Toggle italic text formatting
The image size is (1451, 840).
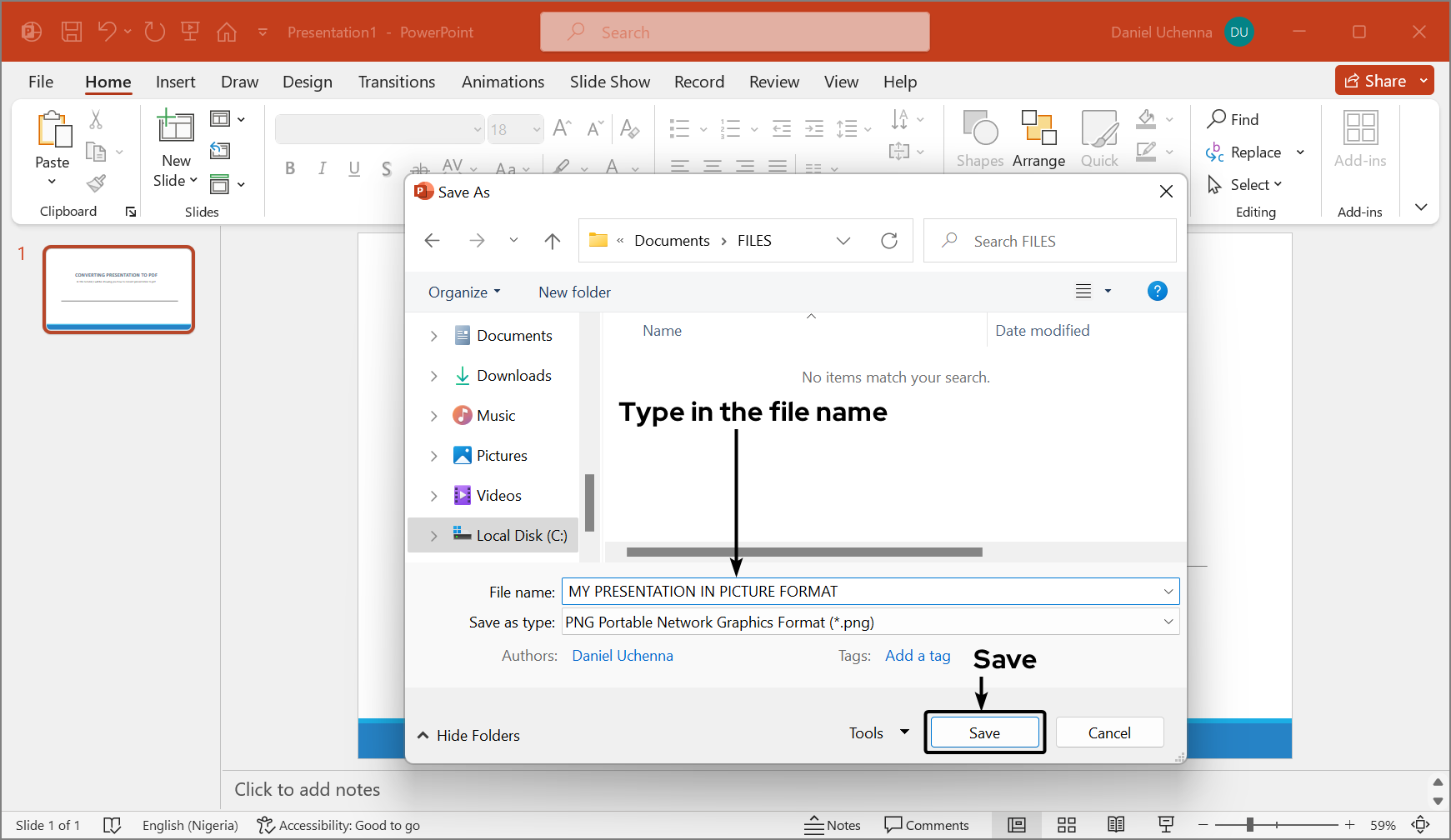pyautogui.click(x=322, y=167)
